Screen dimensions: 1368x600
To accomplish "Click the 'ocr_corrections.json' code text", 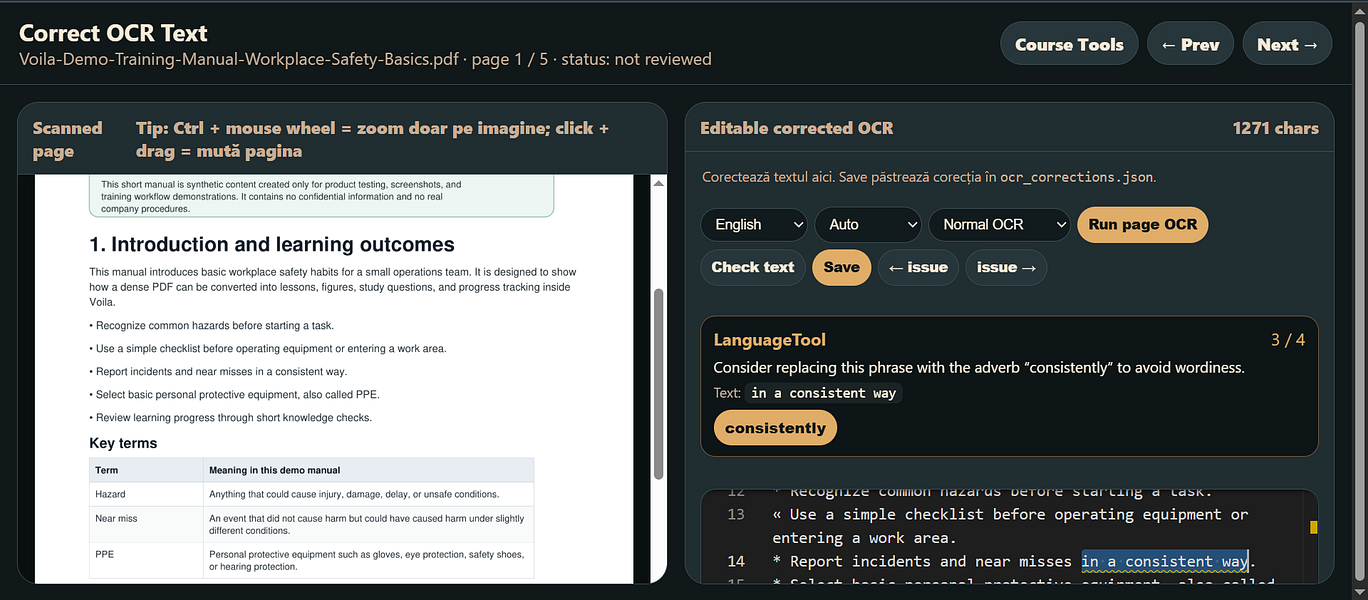I will (x=1076, y=177).
